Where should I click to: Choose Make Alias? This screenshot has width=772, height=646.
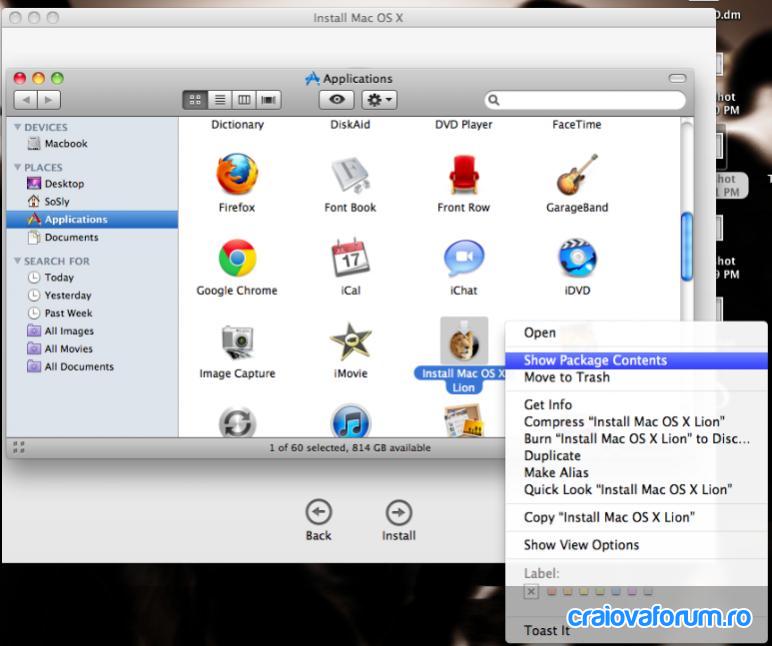[x=636, y=473]
